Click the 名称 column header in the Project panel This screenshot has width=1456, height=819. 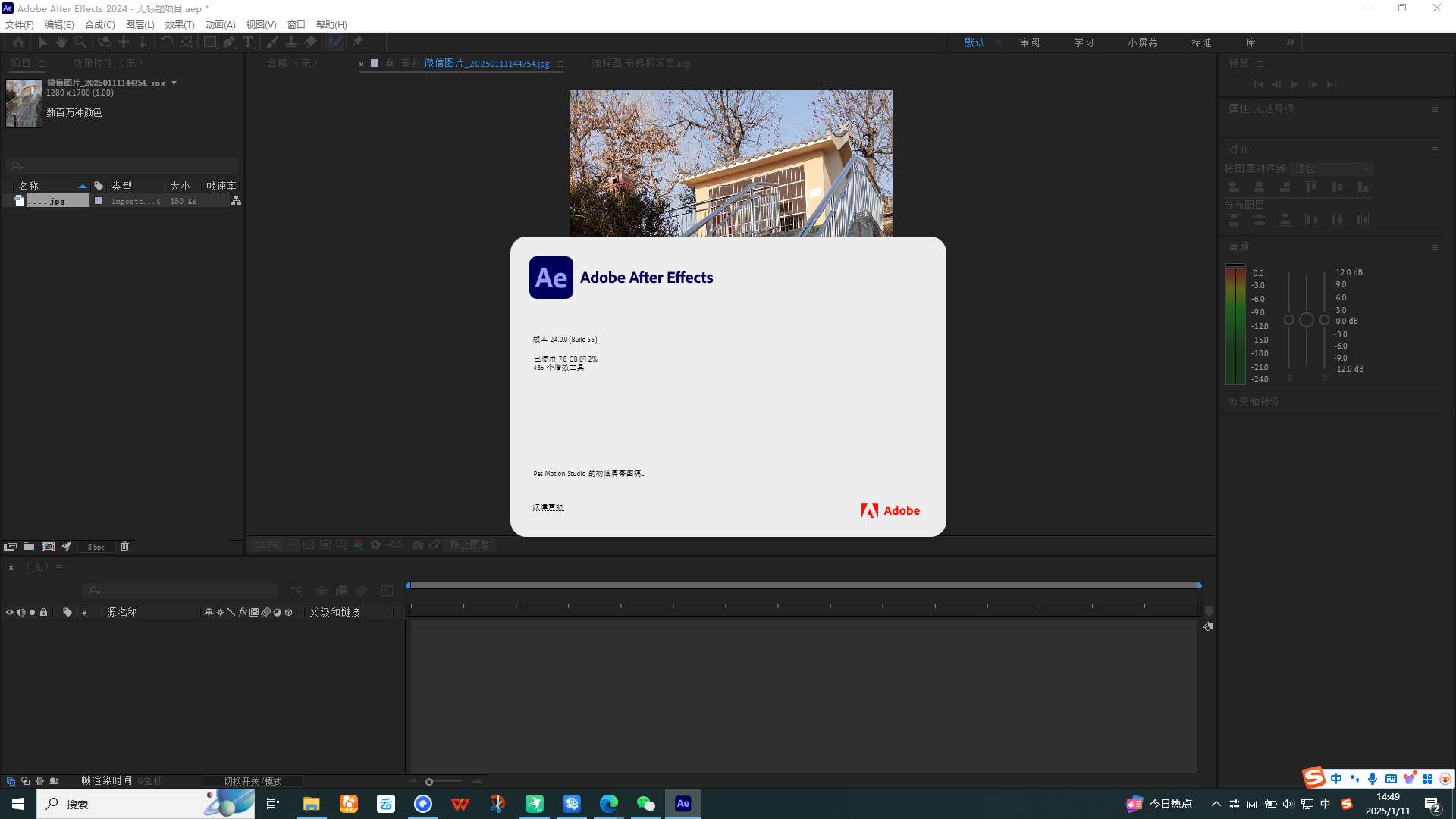29,186
